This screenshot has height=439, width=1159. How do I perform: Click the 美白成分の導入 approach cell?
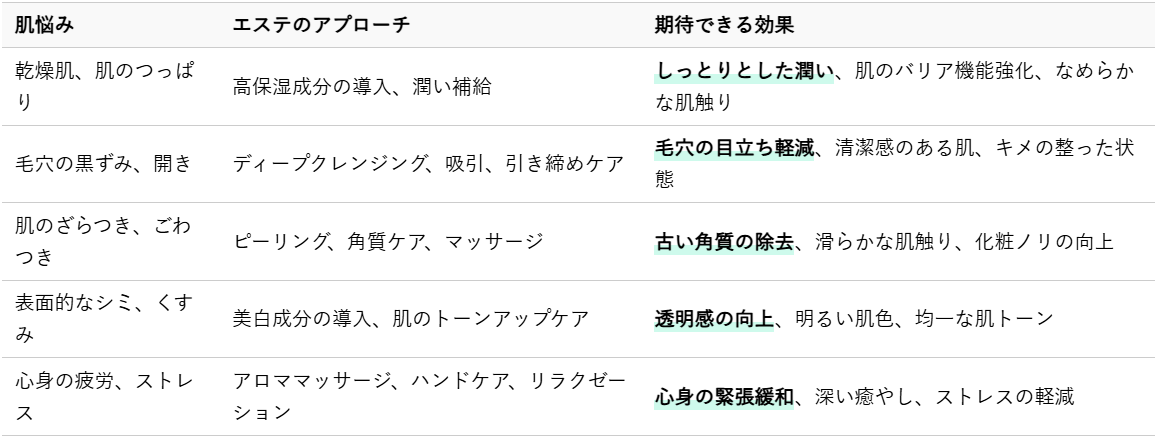coord(430,319)
